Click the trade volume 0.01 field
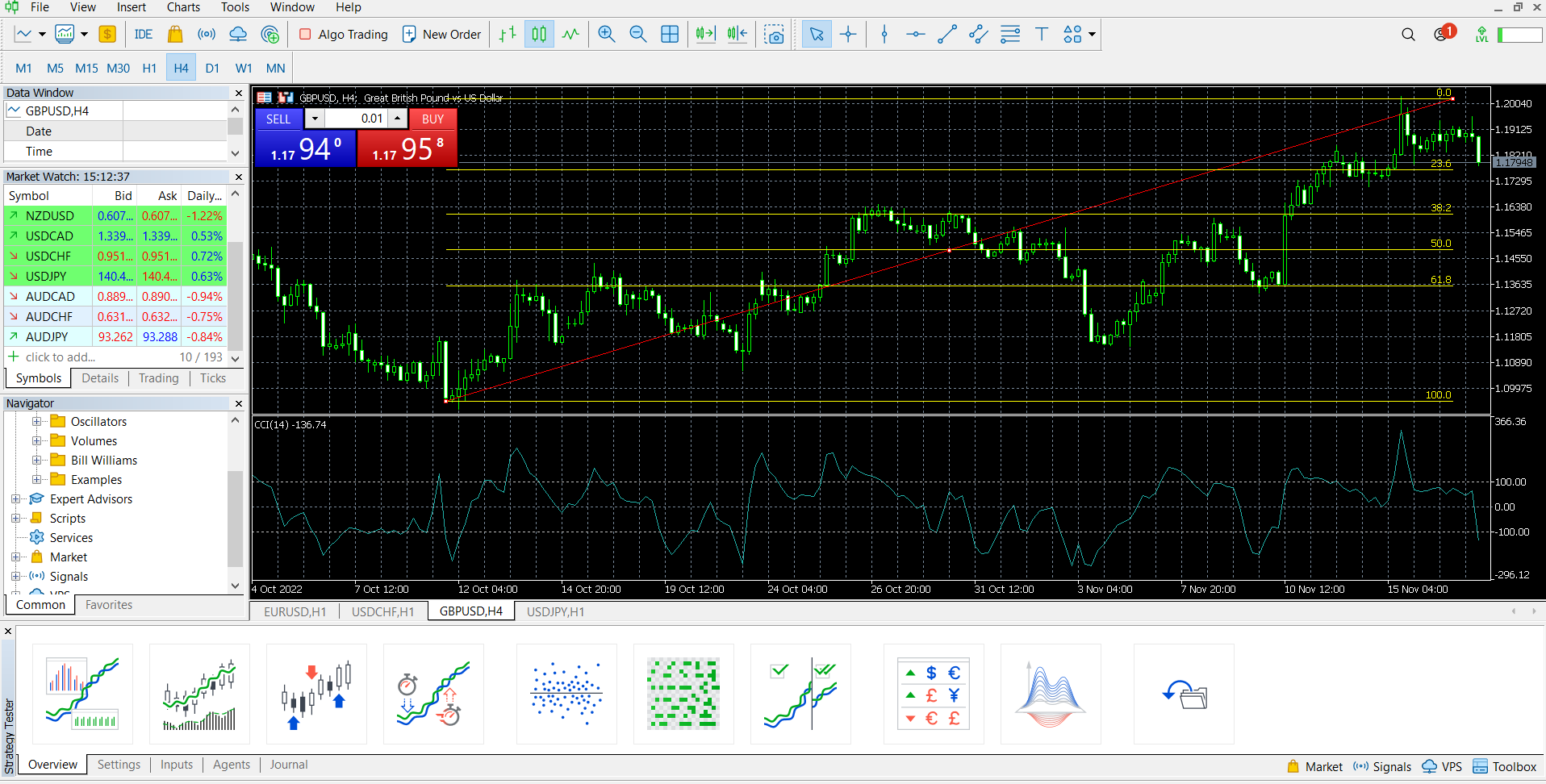Image resolution: width=1546 pixels, height=784 pixels. coord(355,119)
